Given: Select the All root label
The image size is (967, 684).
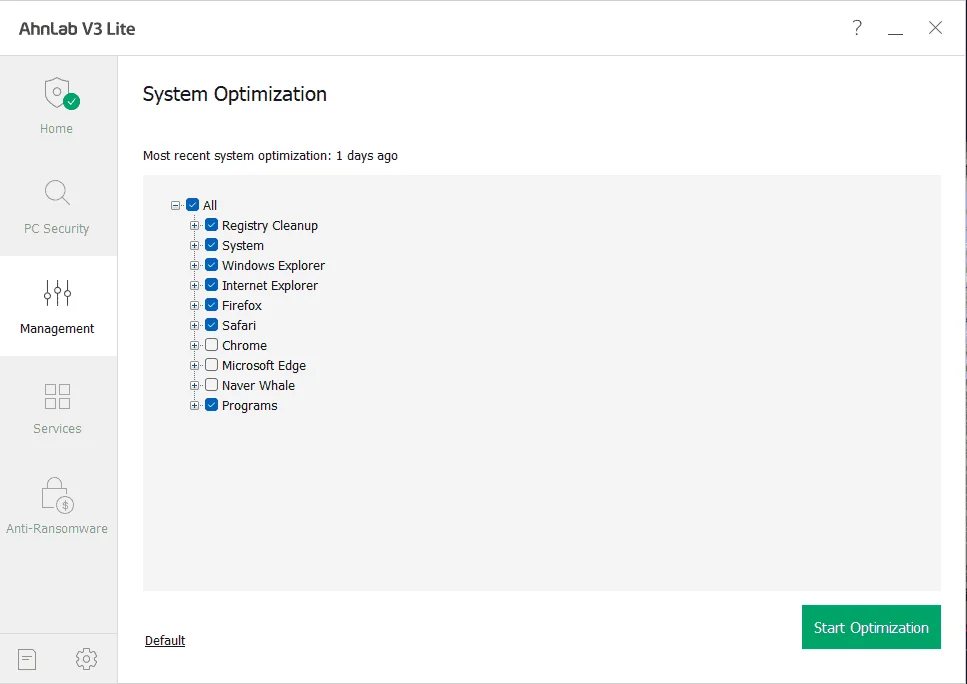Looking at the screenshot, I should point(210,205).
